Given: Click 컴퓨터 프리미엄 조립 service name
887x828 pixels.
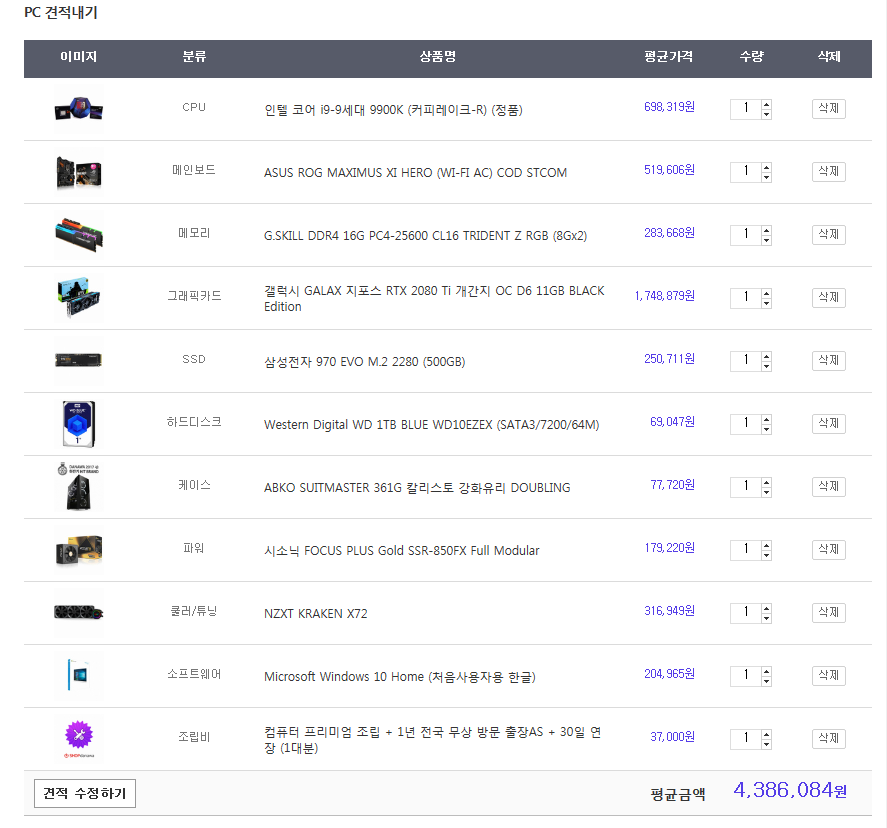Looking at the screenshot, I should tap(433, 740).
